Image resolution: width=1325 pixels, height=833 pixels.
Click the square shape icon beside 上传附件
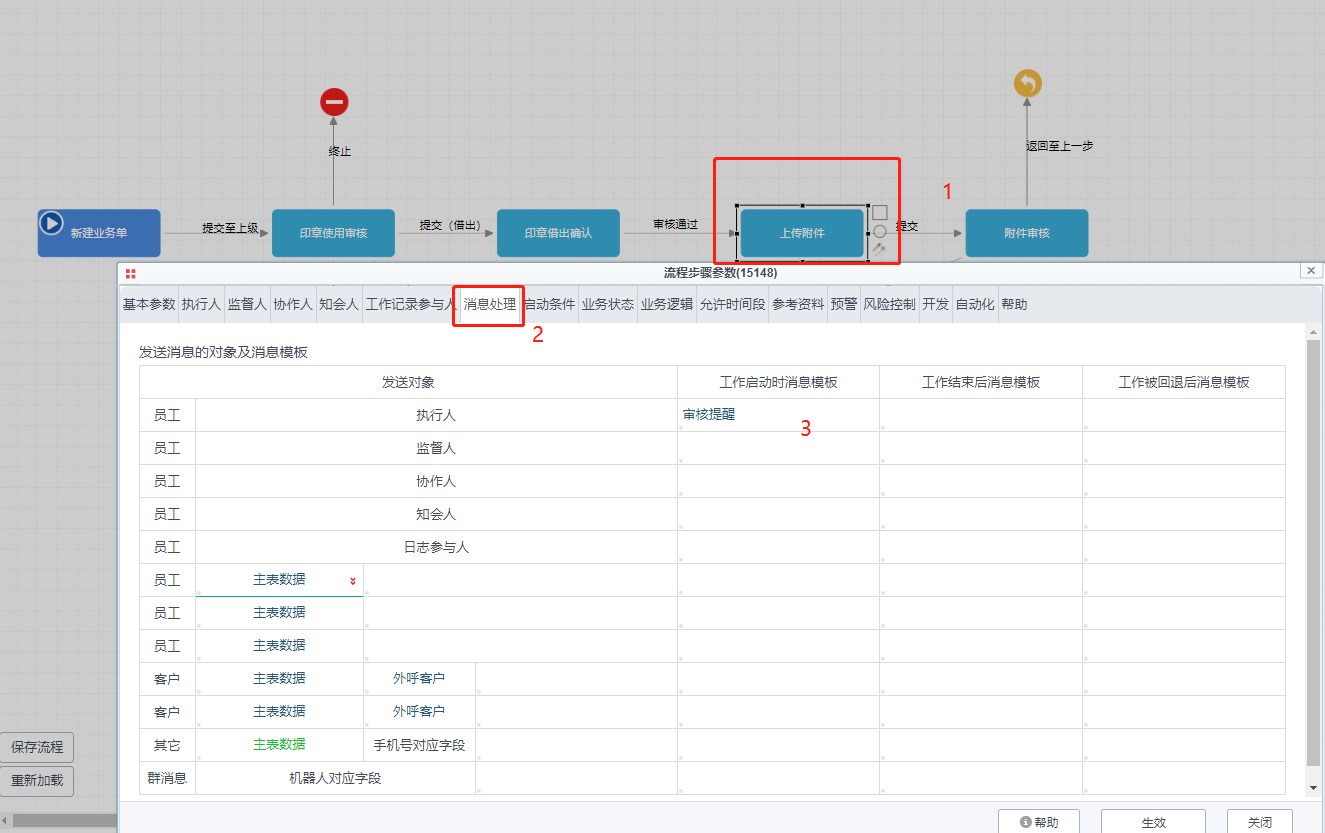880,212
